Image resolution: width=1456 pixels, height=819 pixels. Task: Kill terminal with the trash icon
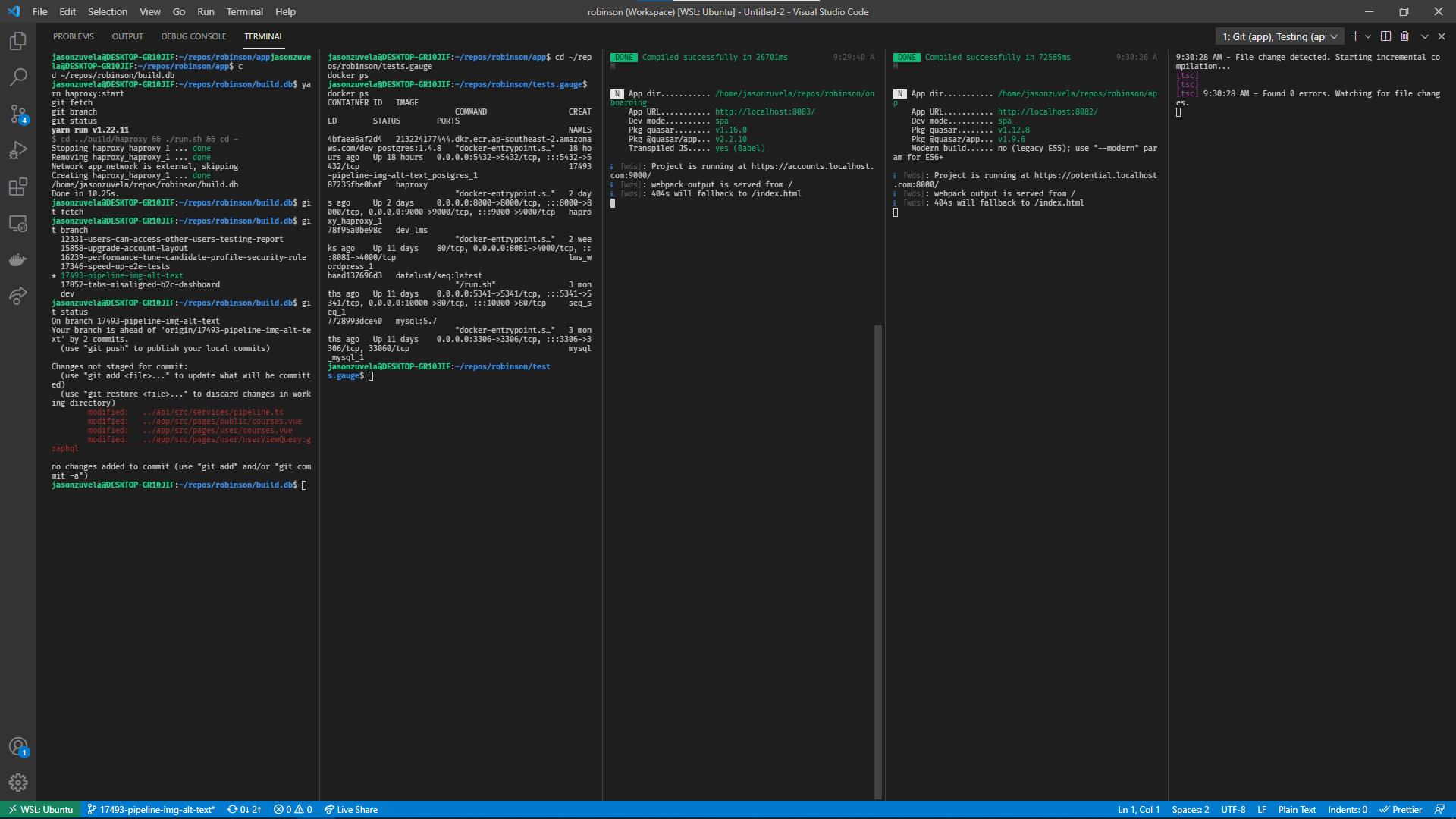(x=1404, y=36)
